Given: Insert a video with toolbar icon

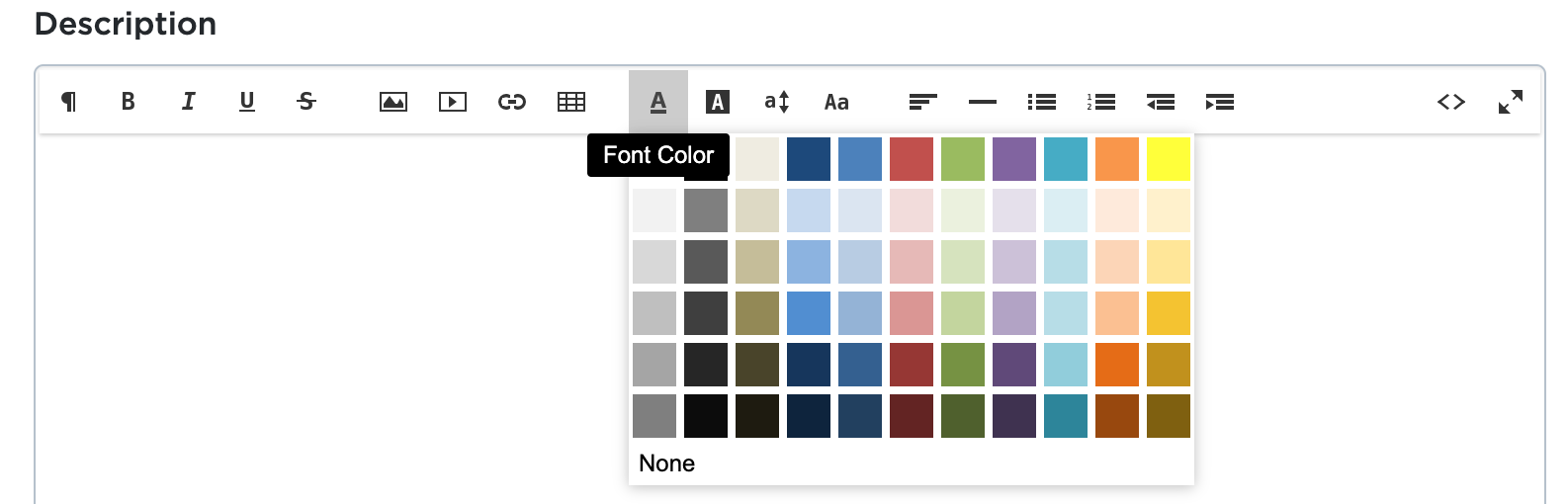Looking at the screenshot, I should [x=453, y=102].
